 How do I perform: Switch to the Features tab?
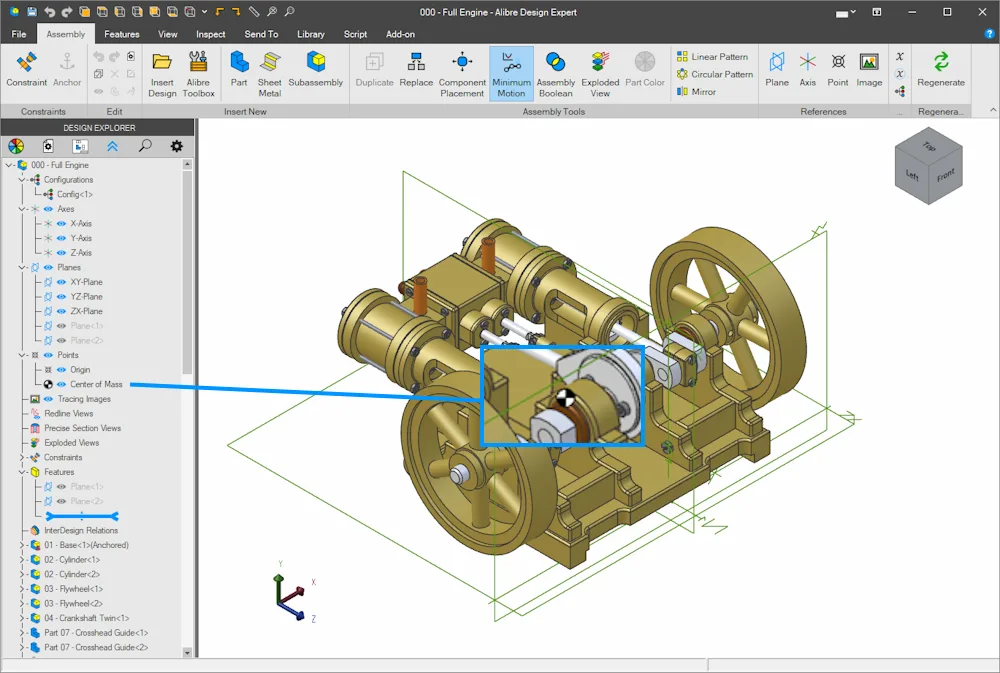122,34
